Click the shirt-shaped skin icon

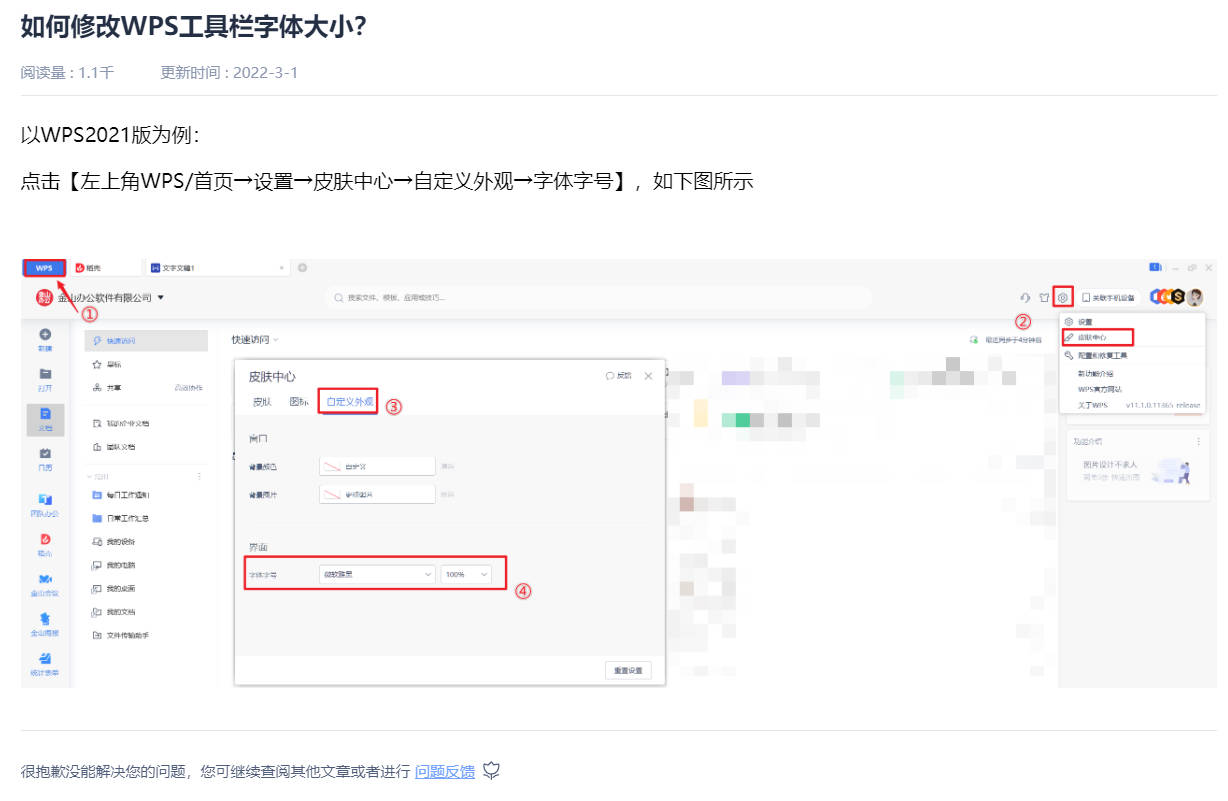pyautogui.click(x=1044, y=297)
